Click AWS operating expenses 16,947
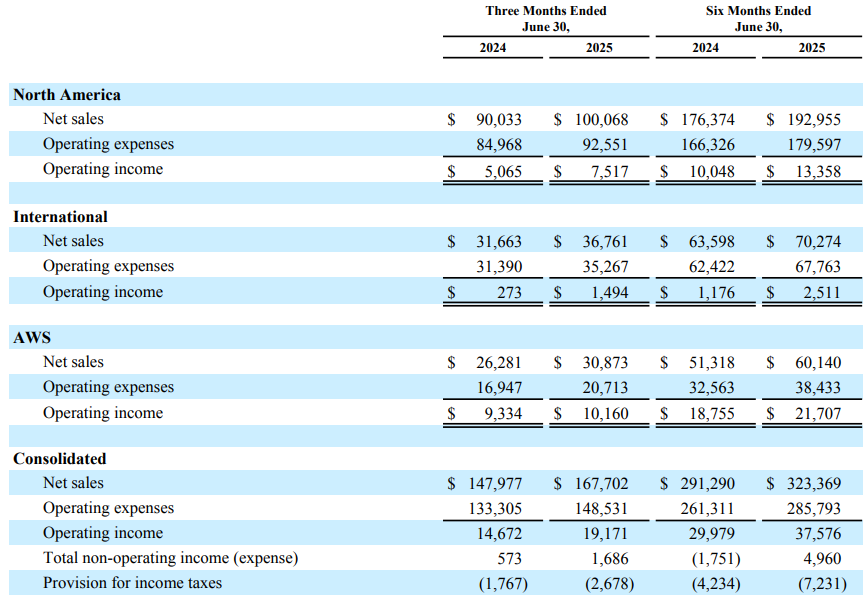868x596 pixels. 499,387
